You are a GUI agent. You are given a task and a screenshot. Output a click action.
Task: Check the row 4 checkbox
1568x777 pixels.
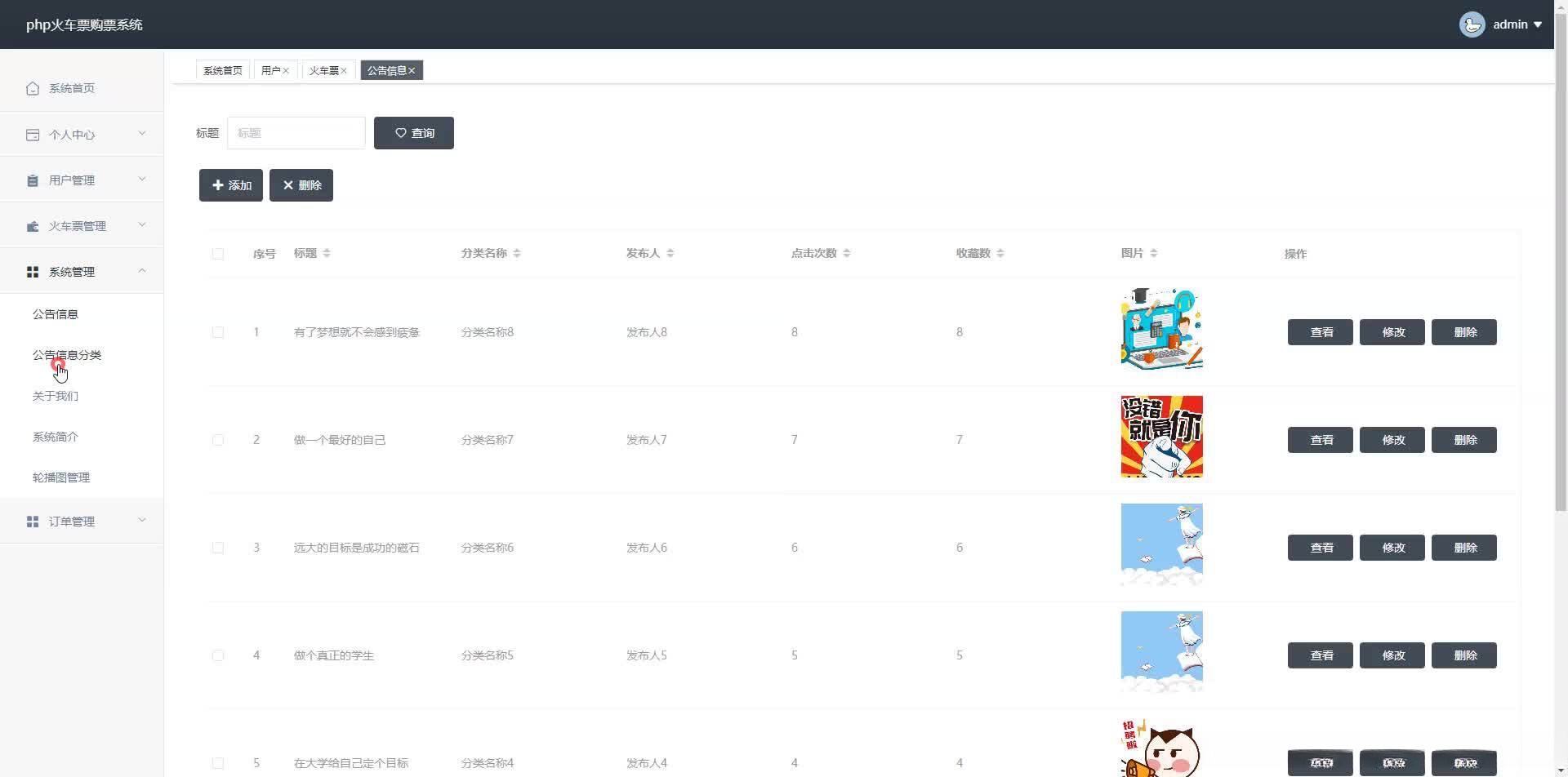coord(217,655)
